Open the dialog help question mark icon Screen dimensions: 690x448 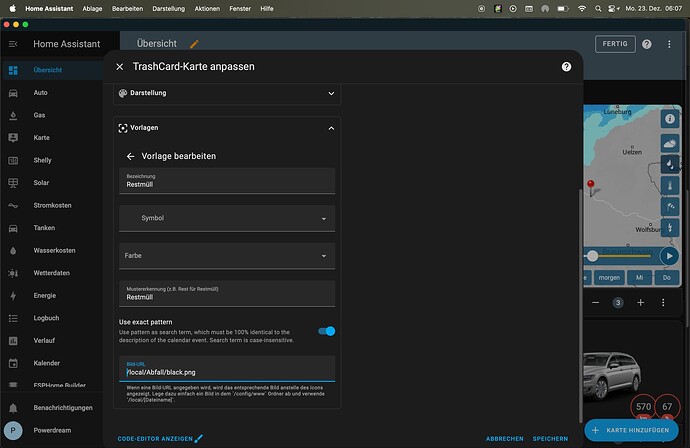[566, 66]
